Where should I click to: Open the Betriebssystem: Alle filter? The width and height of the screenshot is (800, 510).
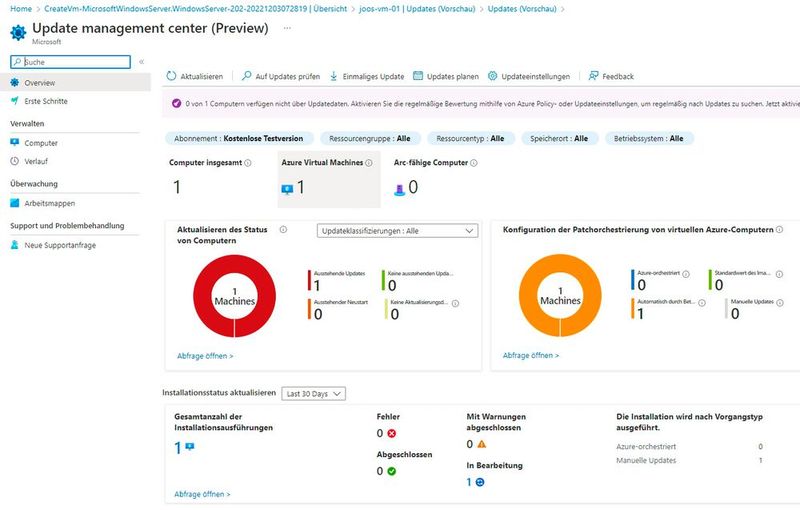click(648, 138)
